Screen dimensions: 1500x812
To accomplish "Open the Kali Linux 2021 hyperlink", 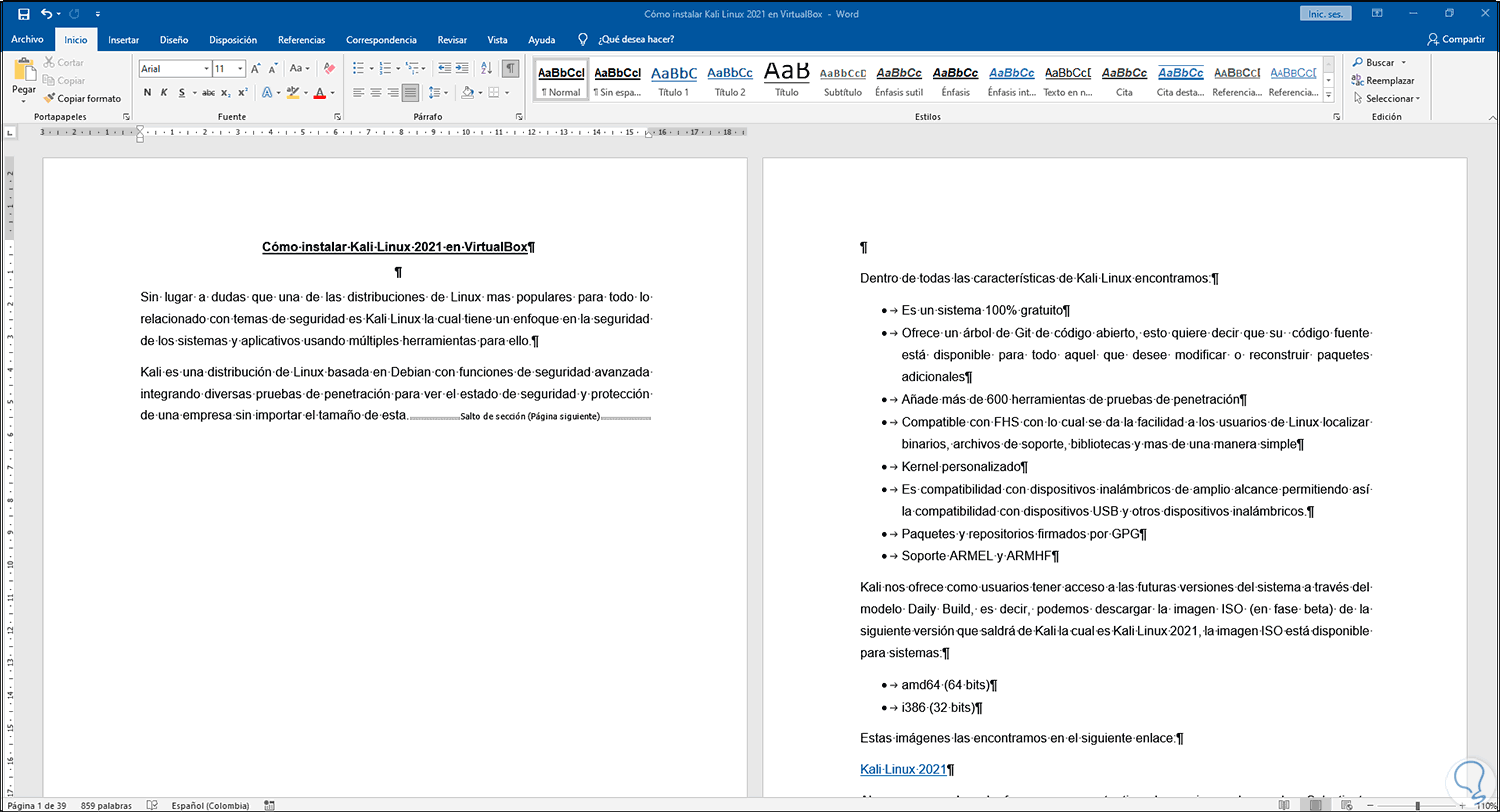I will 903,769.
